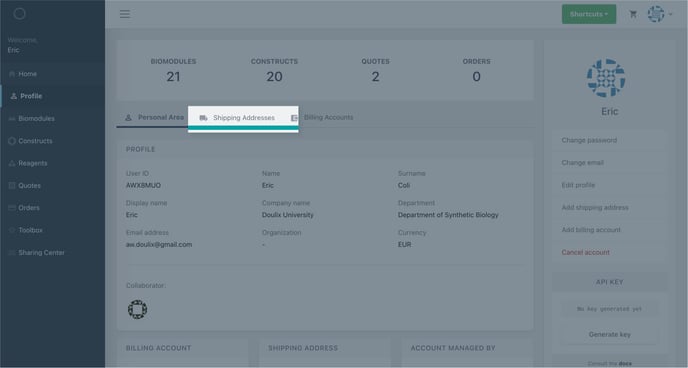Click the Cancel account link
Image resolution: width=688 pixels, height=368 pixels.
(585, 252)
